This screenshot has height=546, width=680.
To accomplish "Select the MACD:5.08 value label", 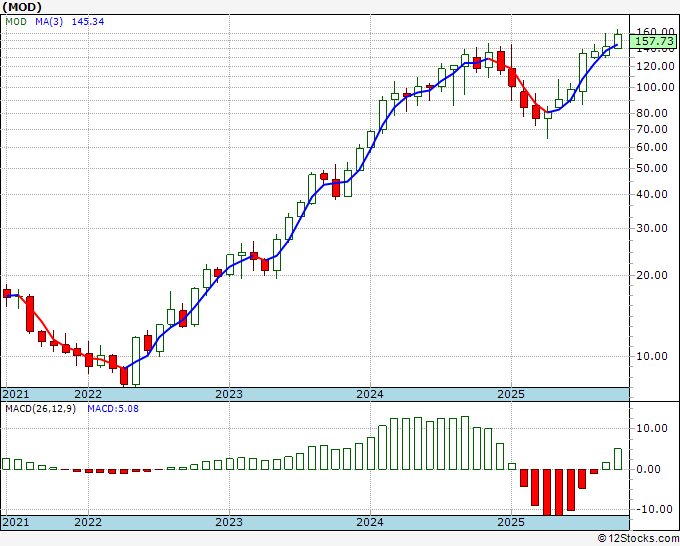I will coord(113,409).
